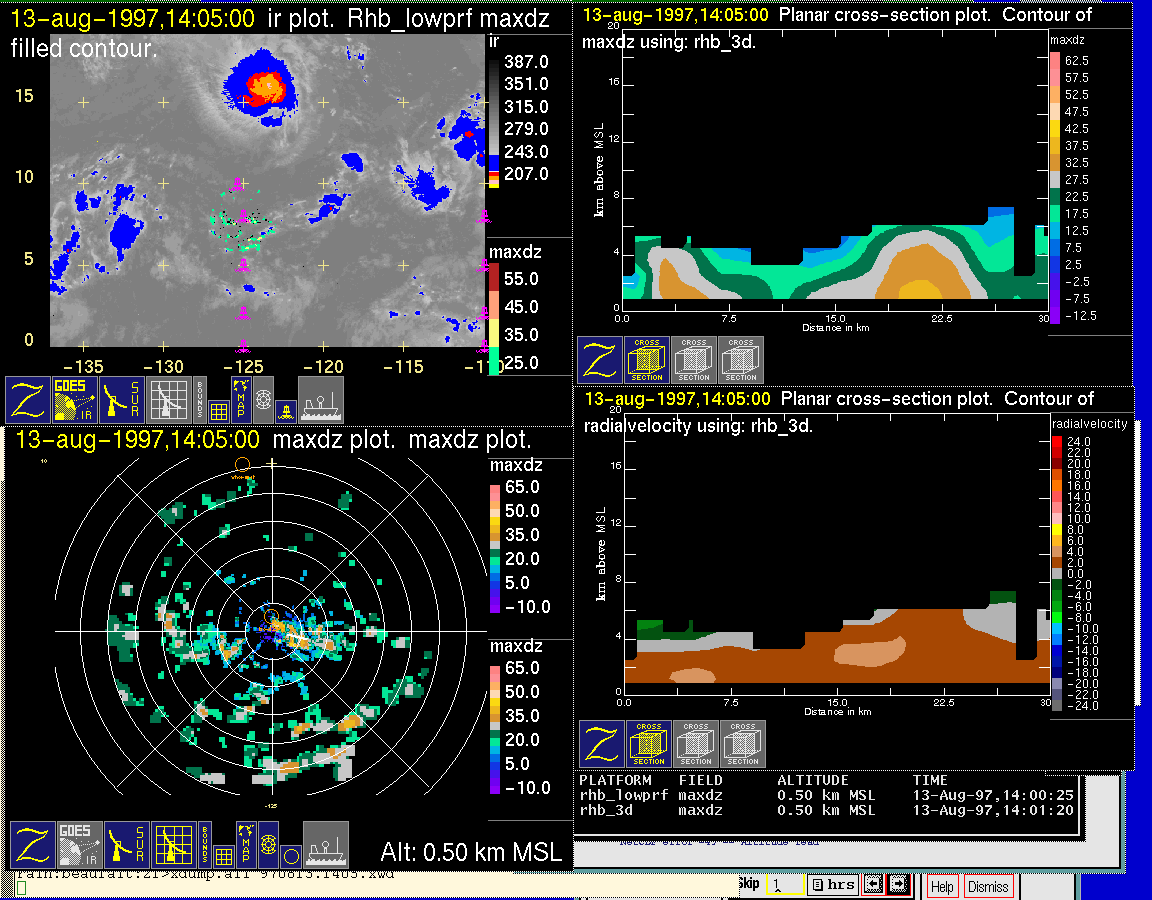Click the yellow circle icon in maxdz plot toolbar
1152x900 pixels.
coord(289,856)
